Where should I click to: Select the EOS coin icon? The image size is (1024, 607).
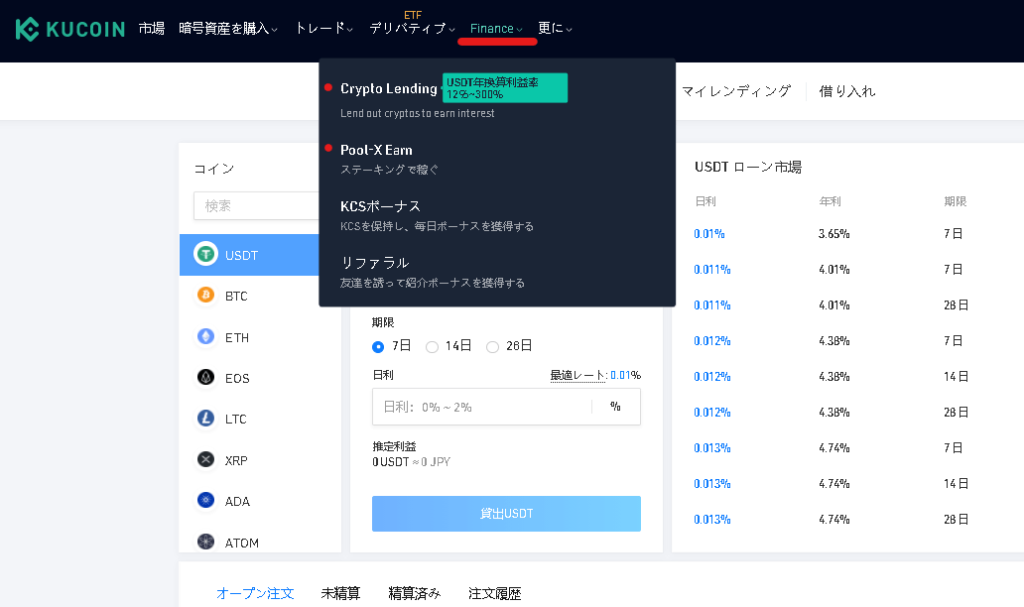click(x=206, y=377)
